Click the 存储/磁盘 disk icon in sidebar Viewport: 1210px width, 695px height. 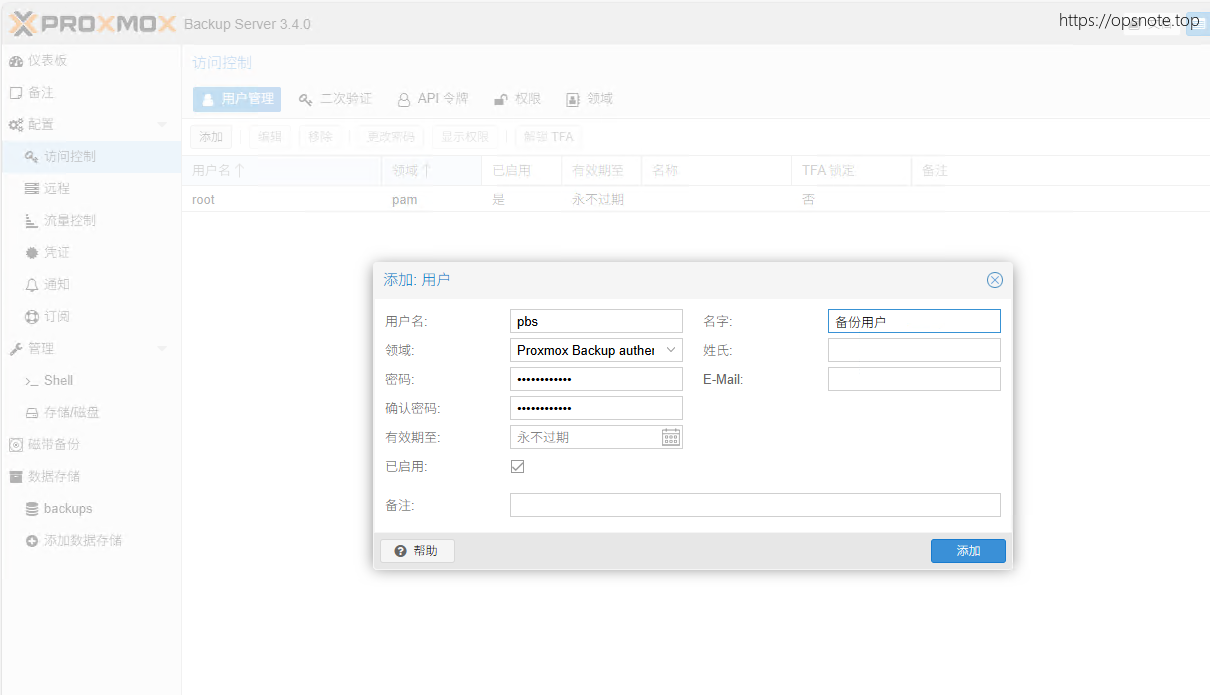32,413
